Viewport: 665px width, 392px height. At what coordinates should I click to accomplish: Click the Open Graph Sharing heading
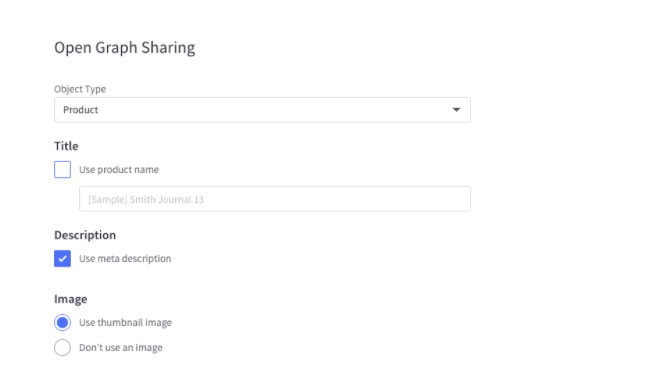(x=125, y=48)
